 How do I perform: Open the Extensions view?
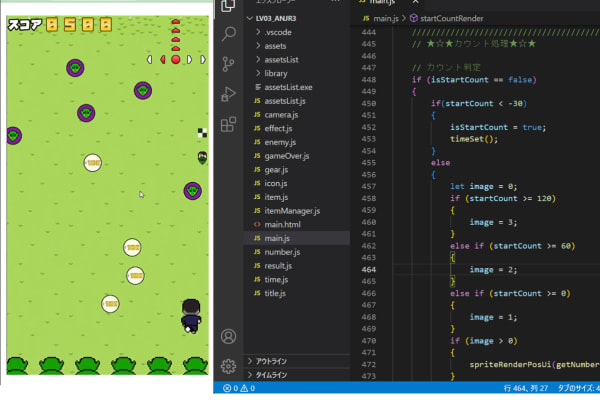tap(228, 124)
